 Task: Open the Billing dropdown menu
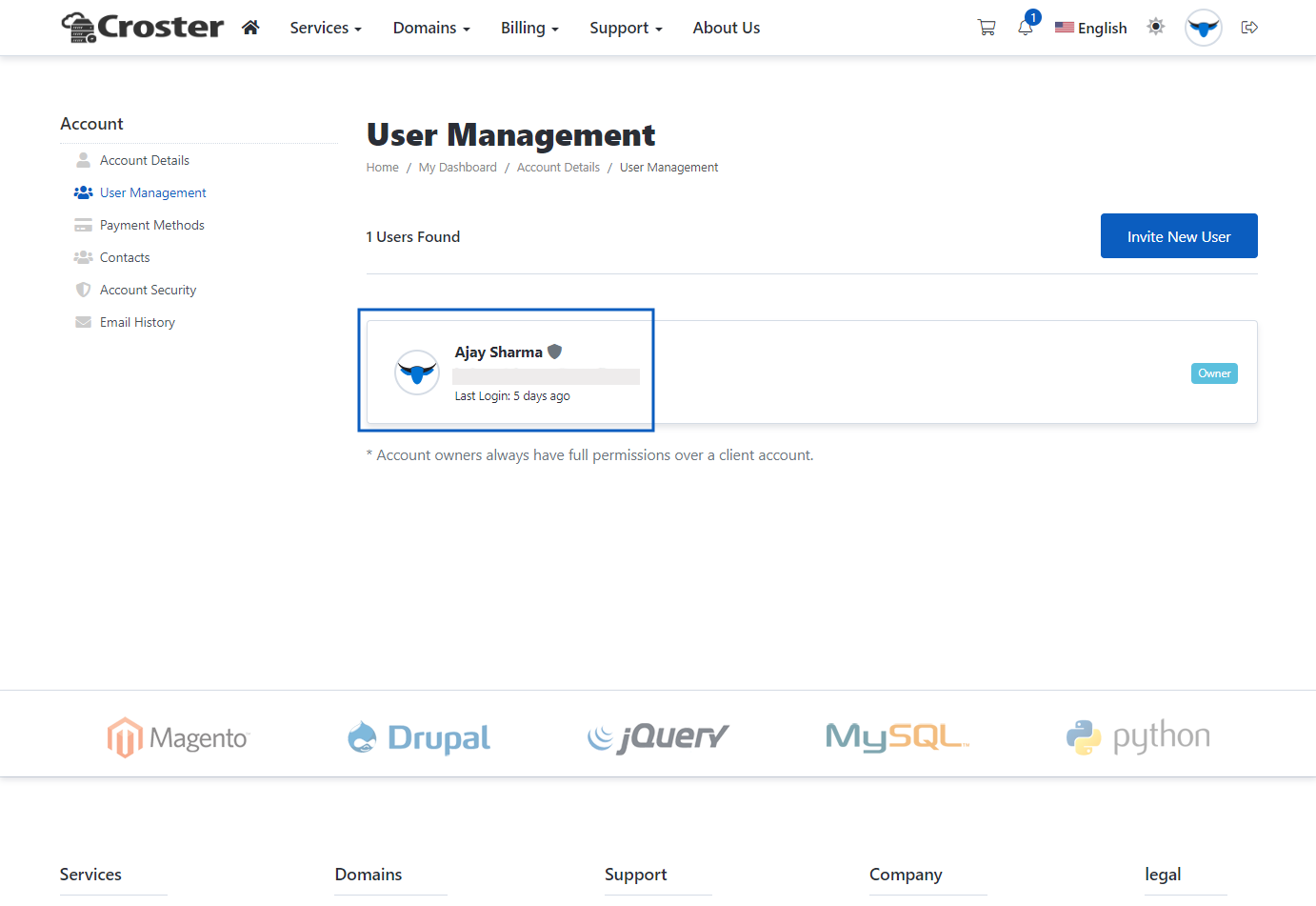[x=529, y=28]
